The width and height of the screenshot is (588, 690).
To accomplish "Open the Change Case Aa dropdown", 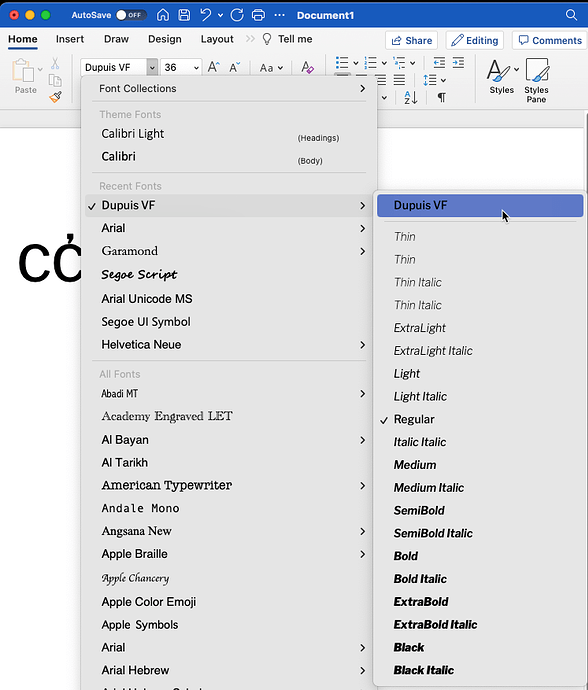I will 271,68.
